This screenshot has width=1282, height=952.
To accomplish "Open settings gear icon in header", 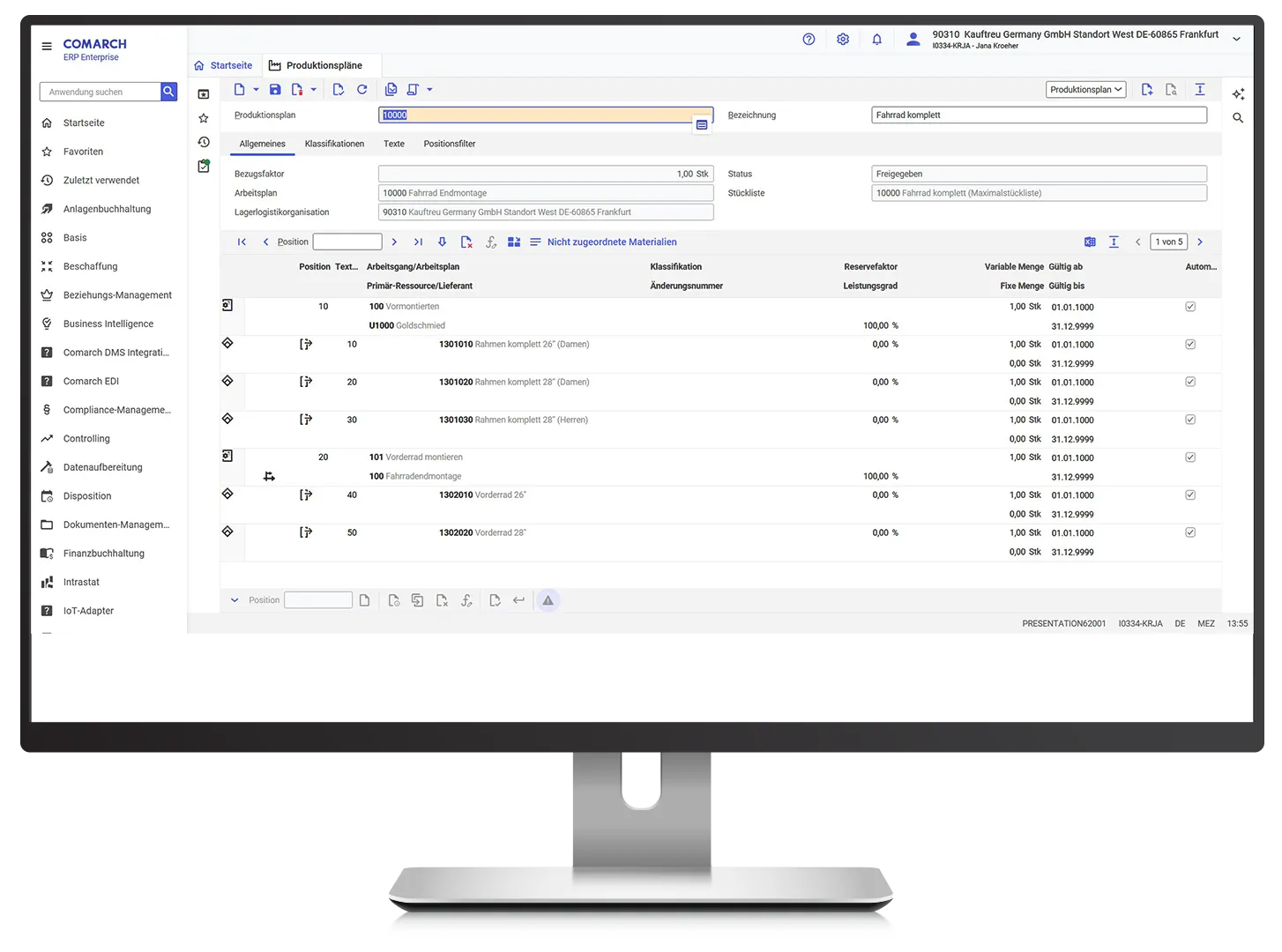I will point(843,40).
